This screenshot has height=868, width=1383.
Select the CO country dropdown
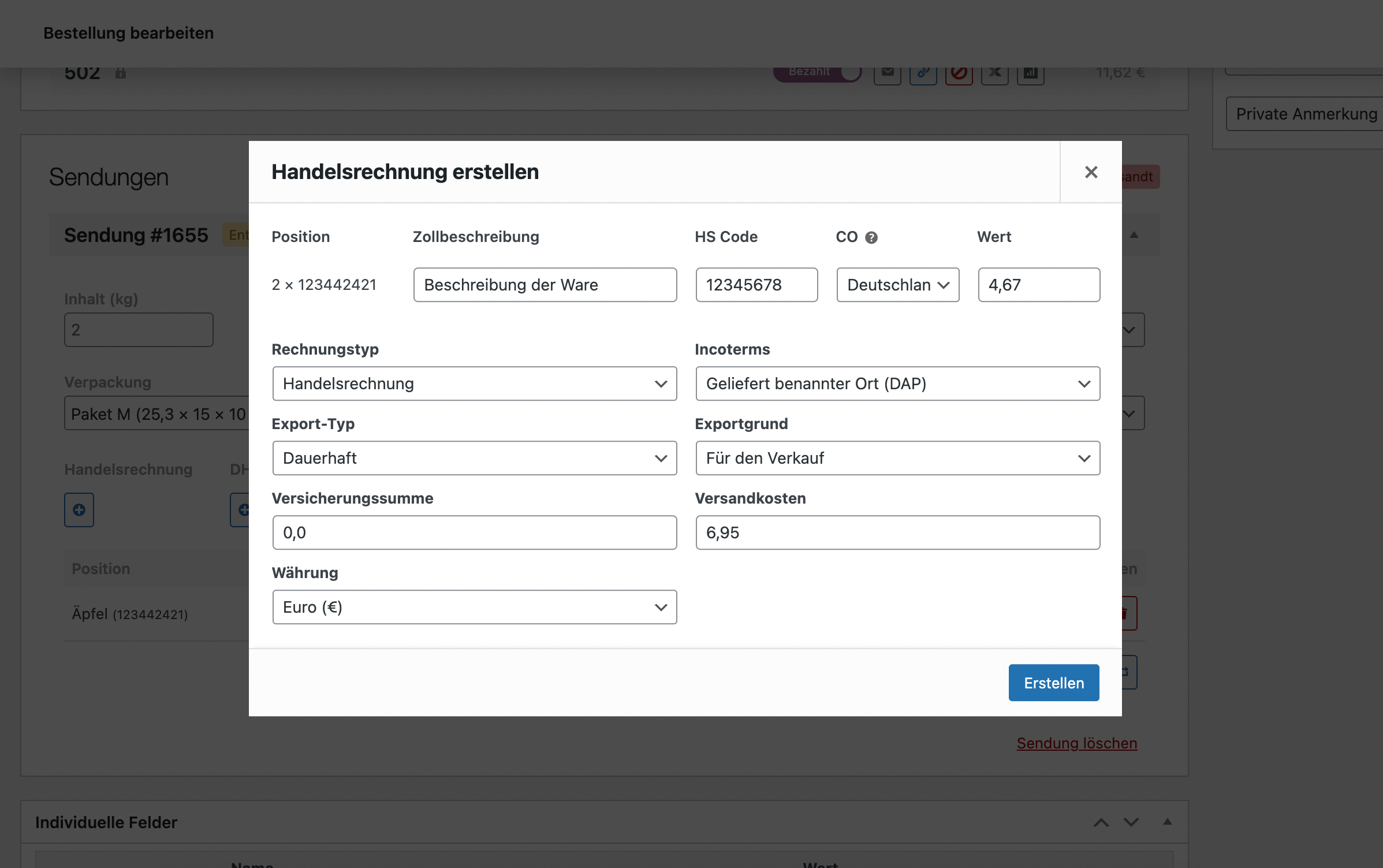pos(897,285)
